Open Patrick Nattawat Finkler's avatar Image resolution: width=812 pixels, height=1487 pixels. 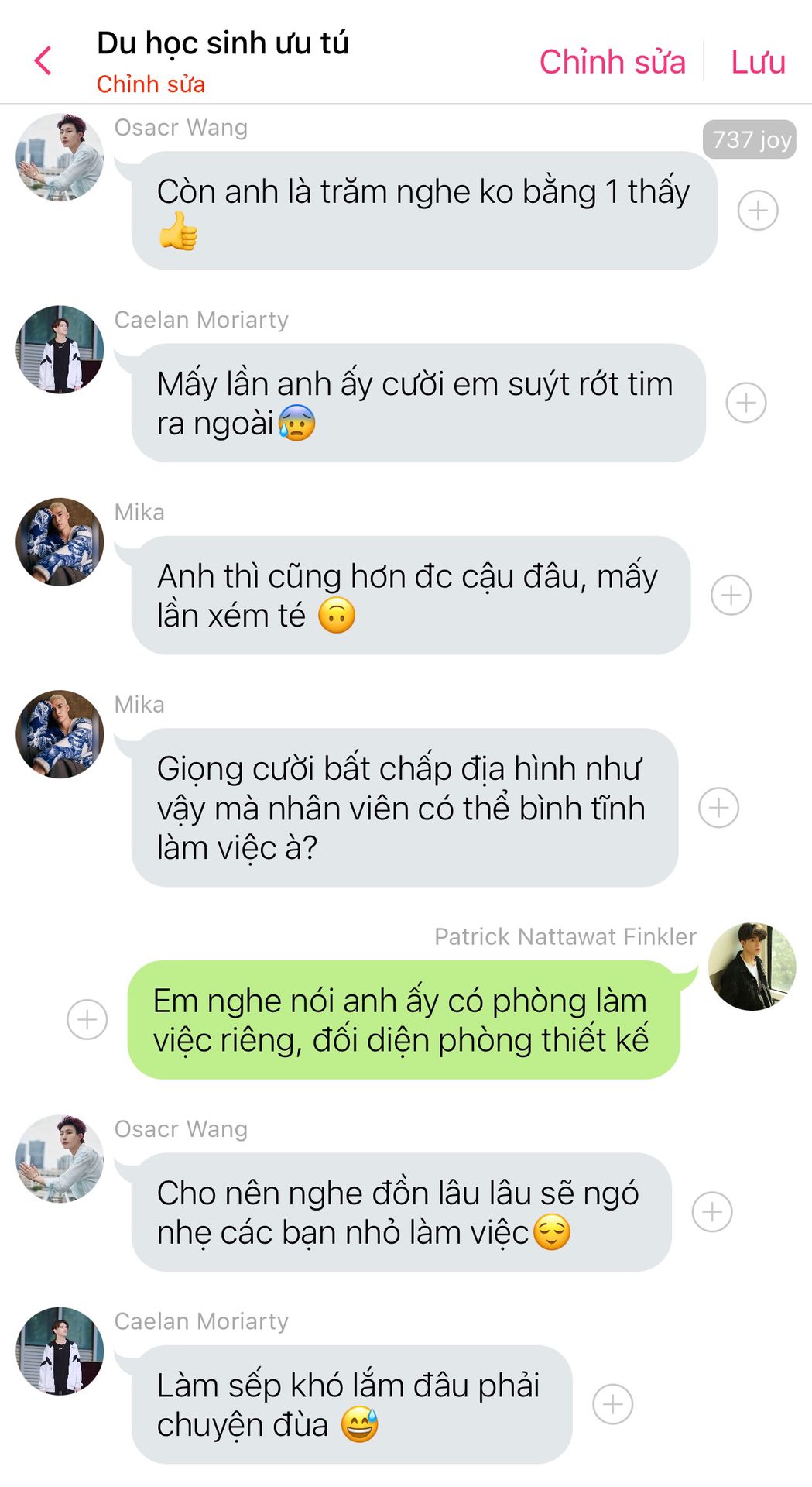point(752,967)
